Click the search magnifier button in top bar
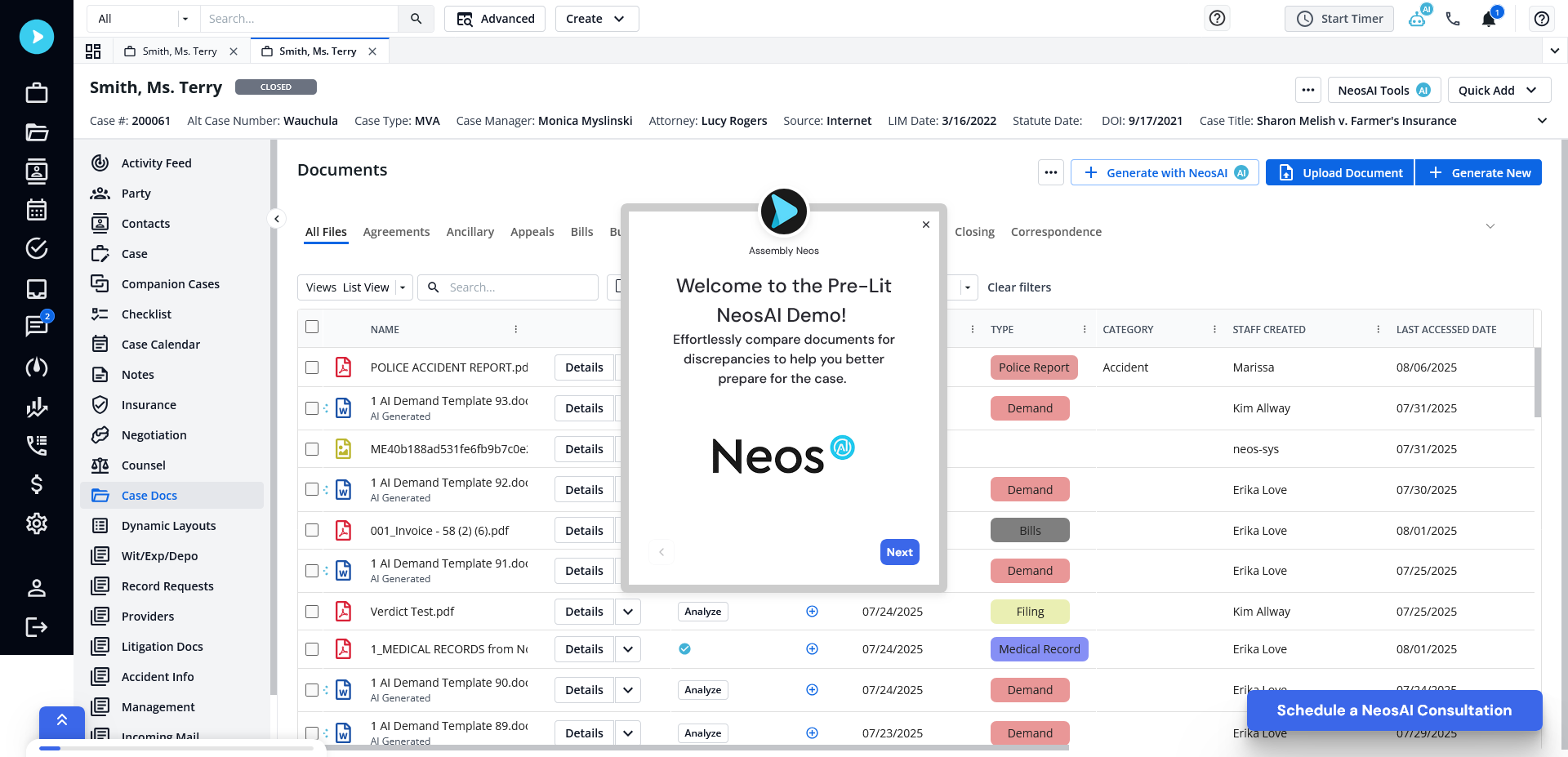Screen dimensions: 1568x757 coord(416,19)
